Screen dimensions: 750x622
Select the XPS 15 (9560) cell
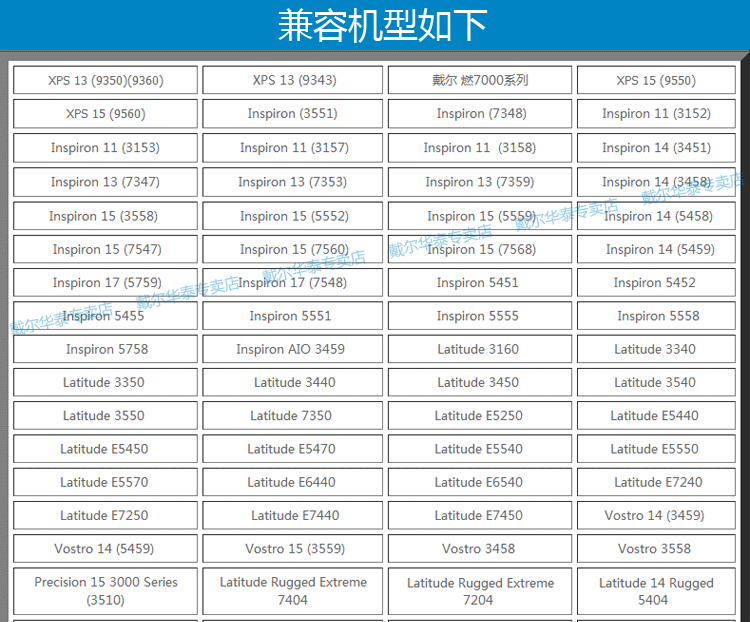(x=105, y=113)
